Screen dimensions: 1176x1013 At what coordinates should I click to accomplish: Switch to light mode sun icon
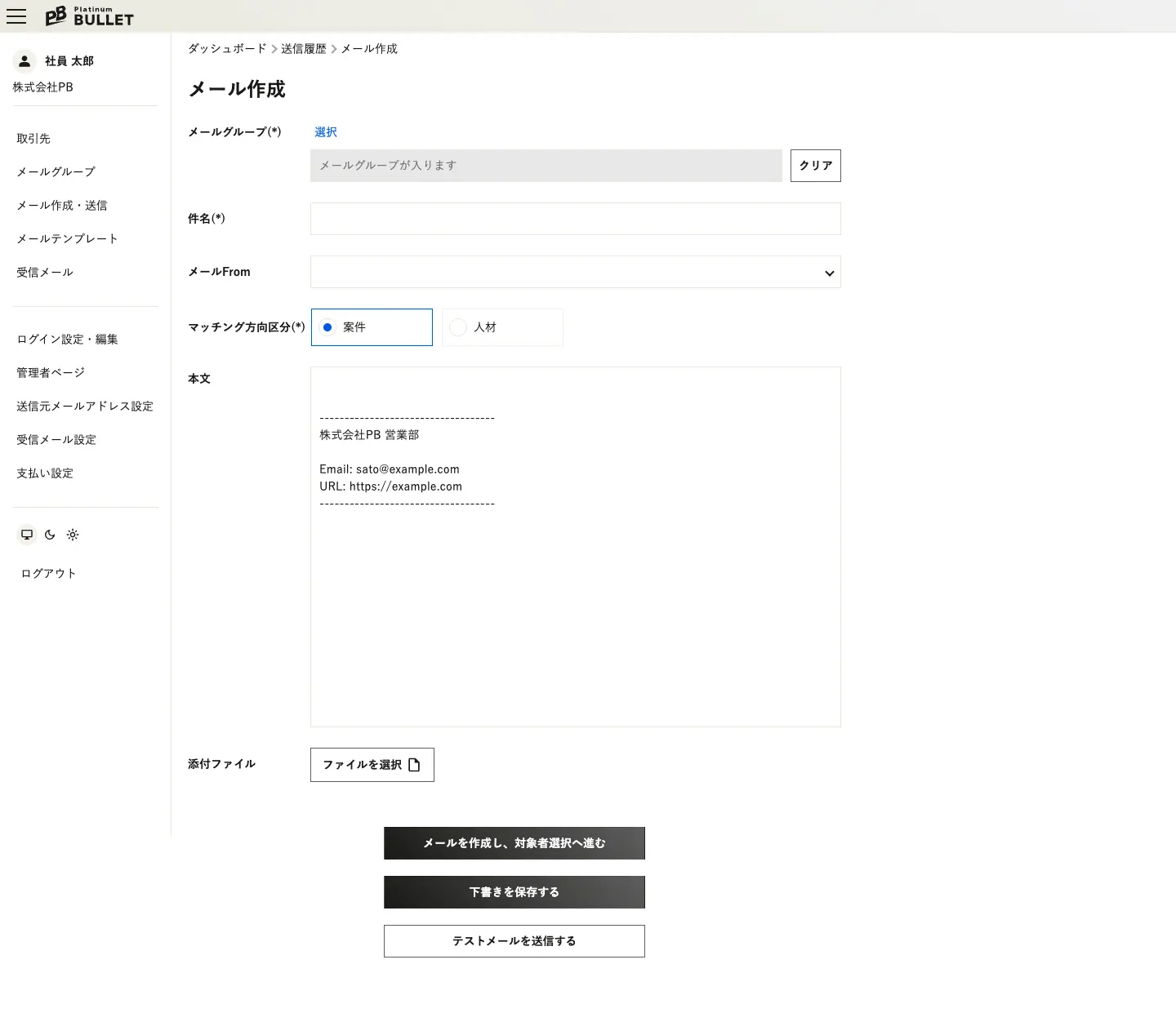point(73,535)
